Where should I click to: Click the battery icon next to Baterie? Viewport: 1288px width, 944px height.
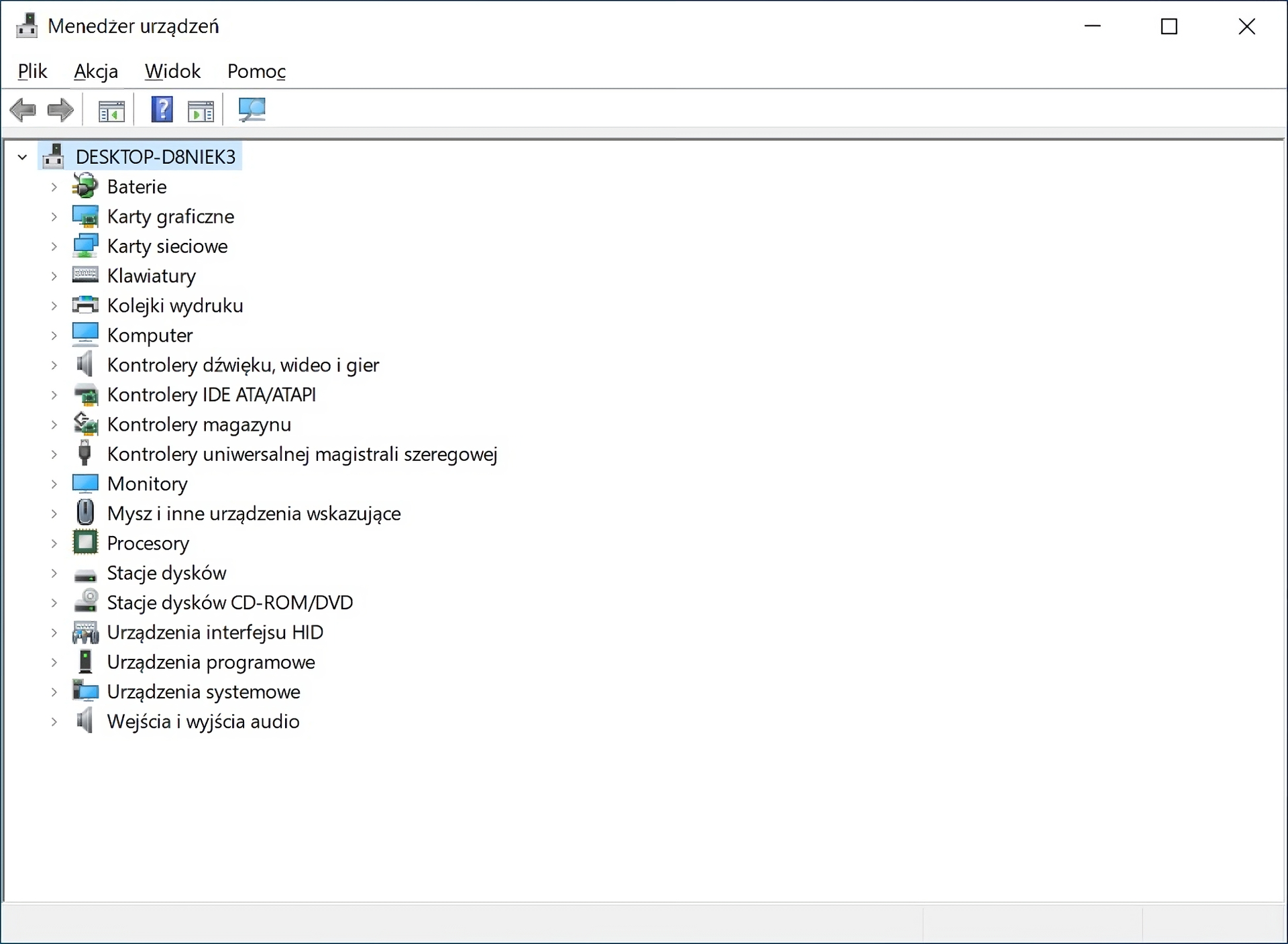[x=85, y=186]
